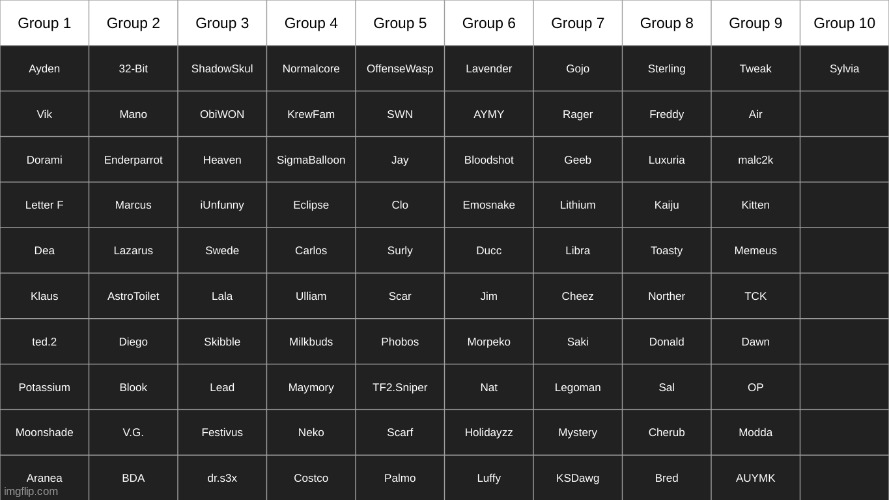Click the OffenseWasp cell

pyautogui.click(x=400, y=69)
